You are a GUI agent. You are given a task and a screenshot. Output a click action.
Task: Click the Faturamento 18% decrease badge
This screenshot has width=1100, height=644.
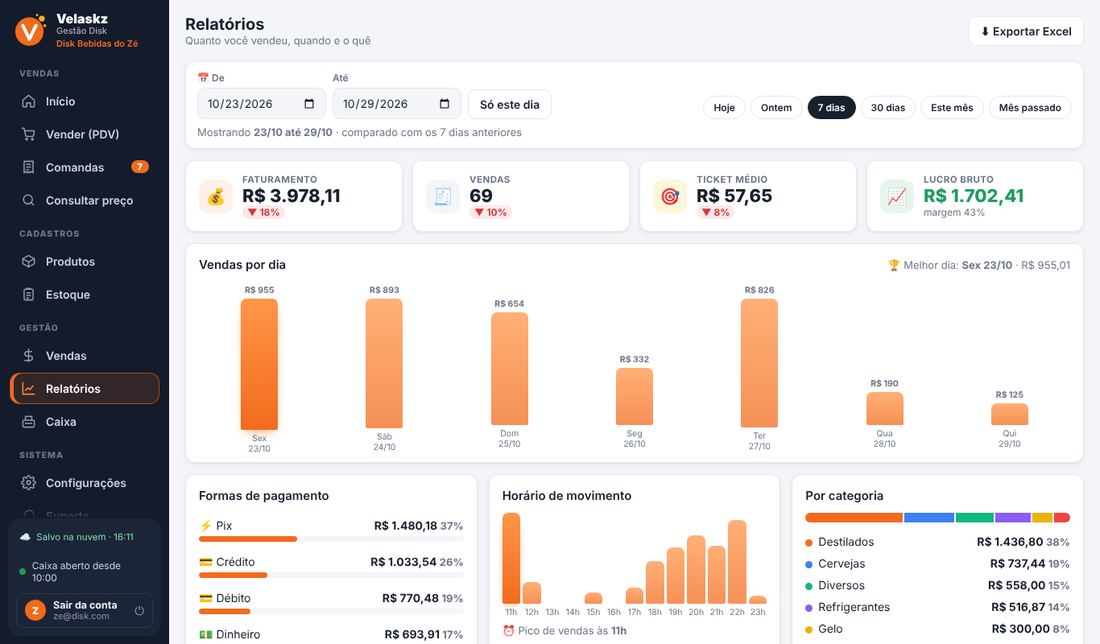[x=264, y=212]
